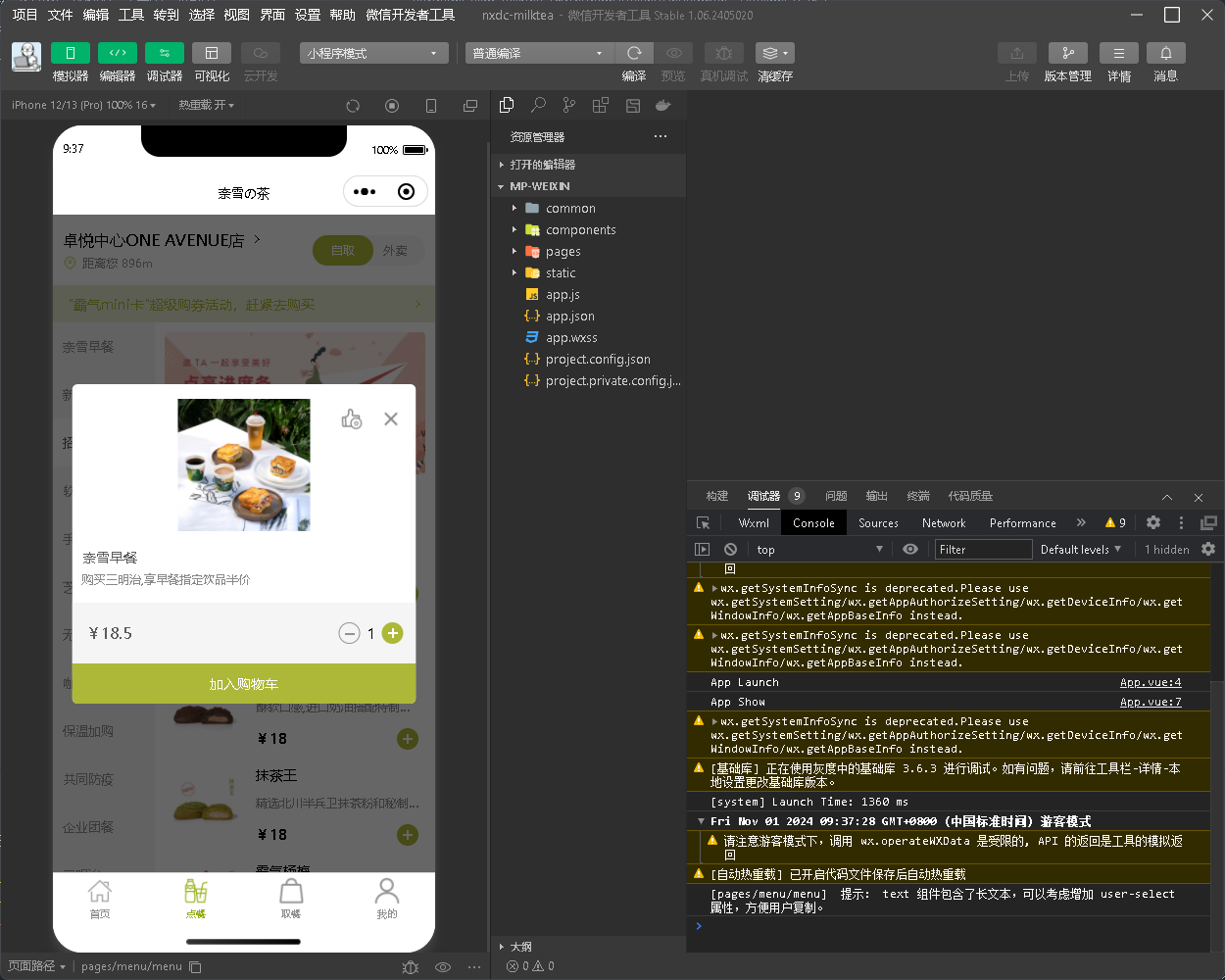
Task: Open devtools settings gear beside the warnings count
Action: pyautogui.click(x=1153, y=523)
